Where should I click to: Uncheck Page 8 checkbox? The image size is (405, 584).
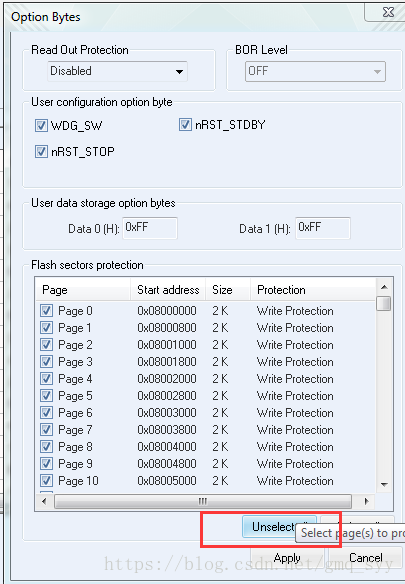point(46,447)
